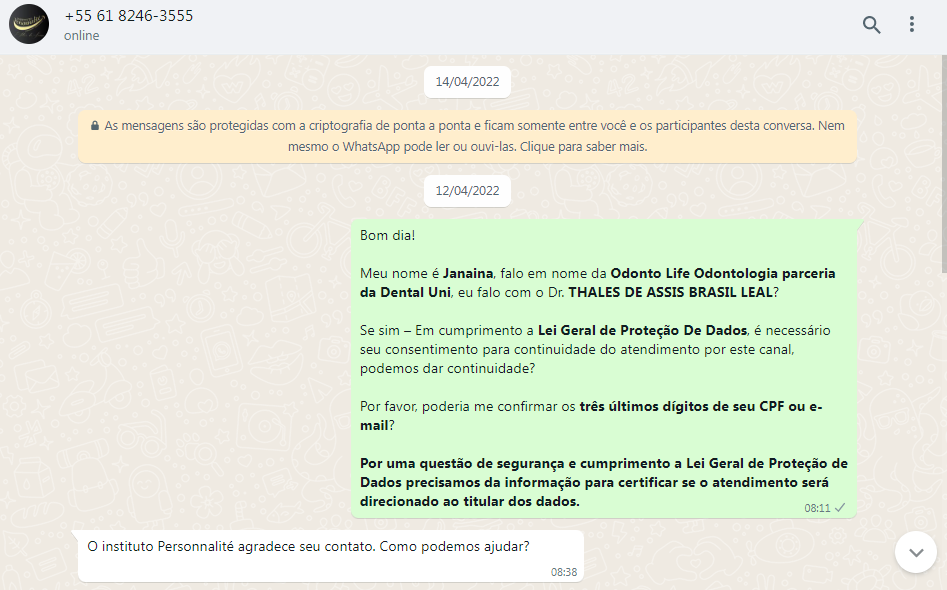Click the lock icon in encryption notice
Image resolution: width=947 pixels, height=590 pixels.
95,126
